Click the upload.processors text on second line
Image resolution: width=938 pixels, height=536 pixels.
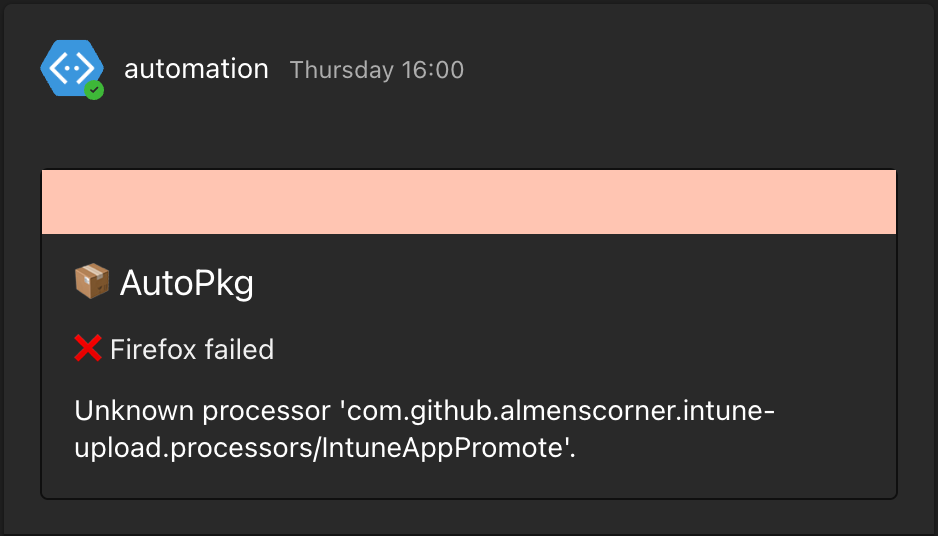(x=194, y=448)
